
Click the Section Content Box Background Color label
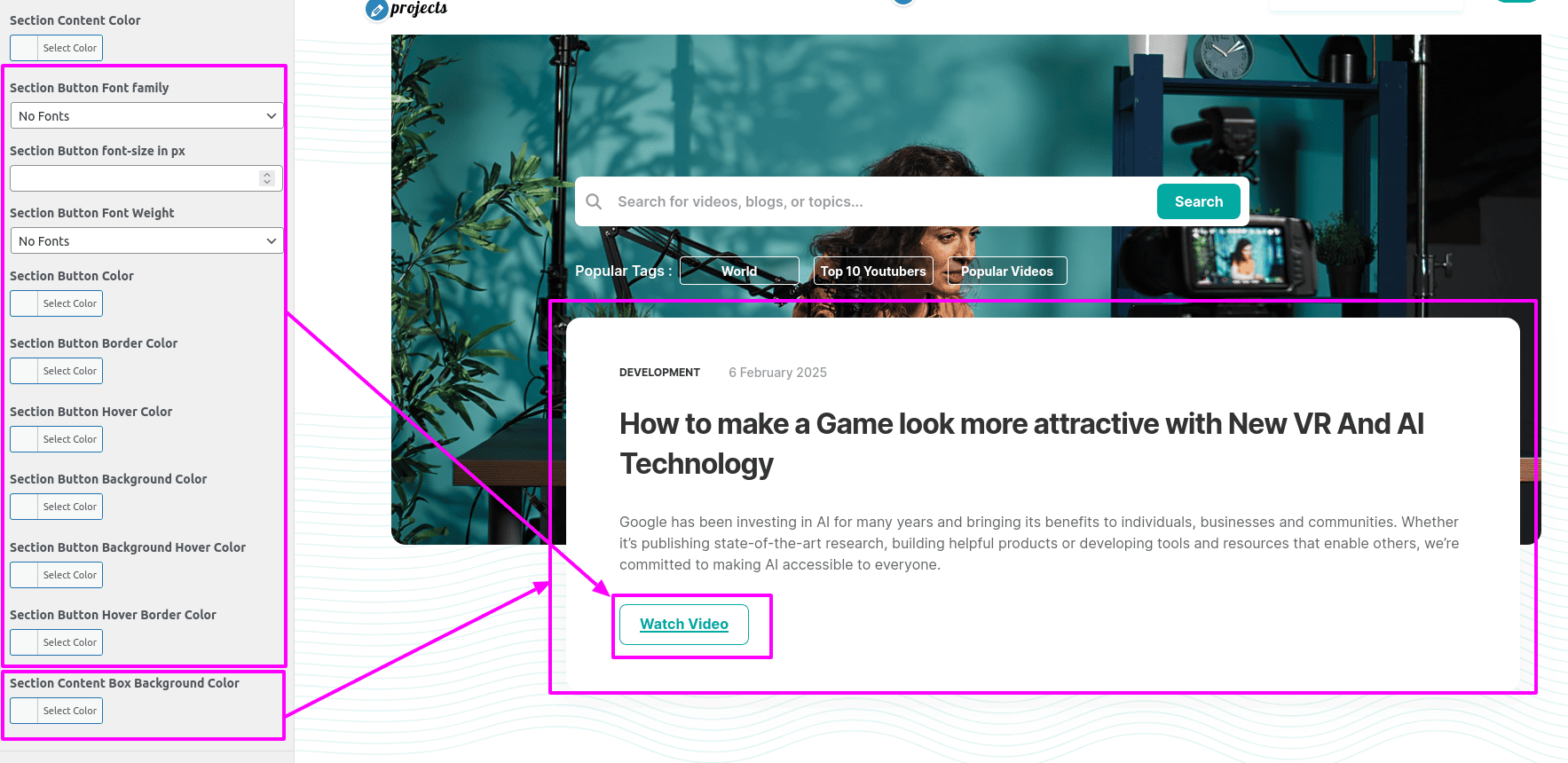124,683
